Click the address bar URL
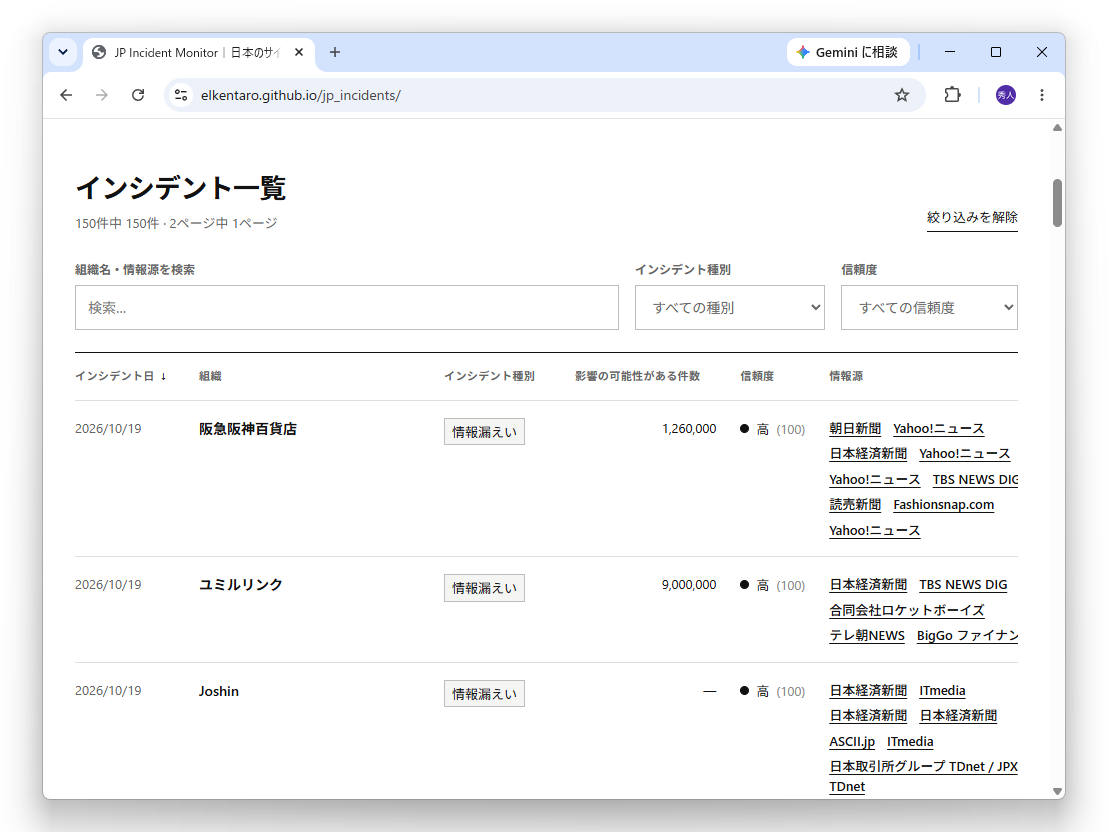This screenshot has width=1109, height=832. click(x=301, y=96)
